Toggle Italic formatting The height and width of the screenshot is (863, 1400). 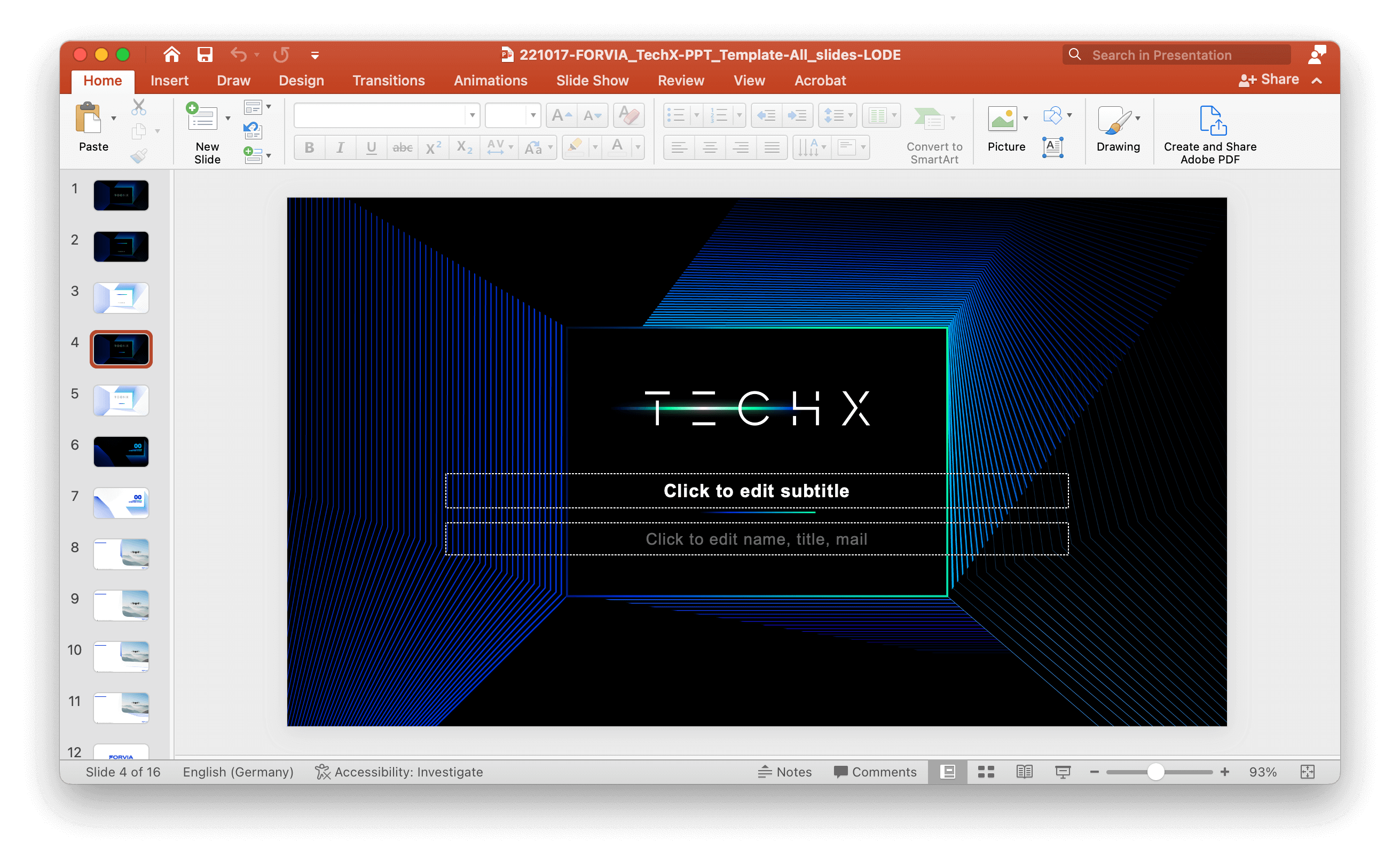click(340, 147)
